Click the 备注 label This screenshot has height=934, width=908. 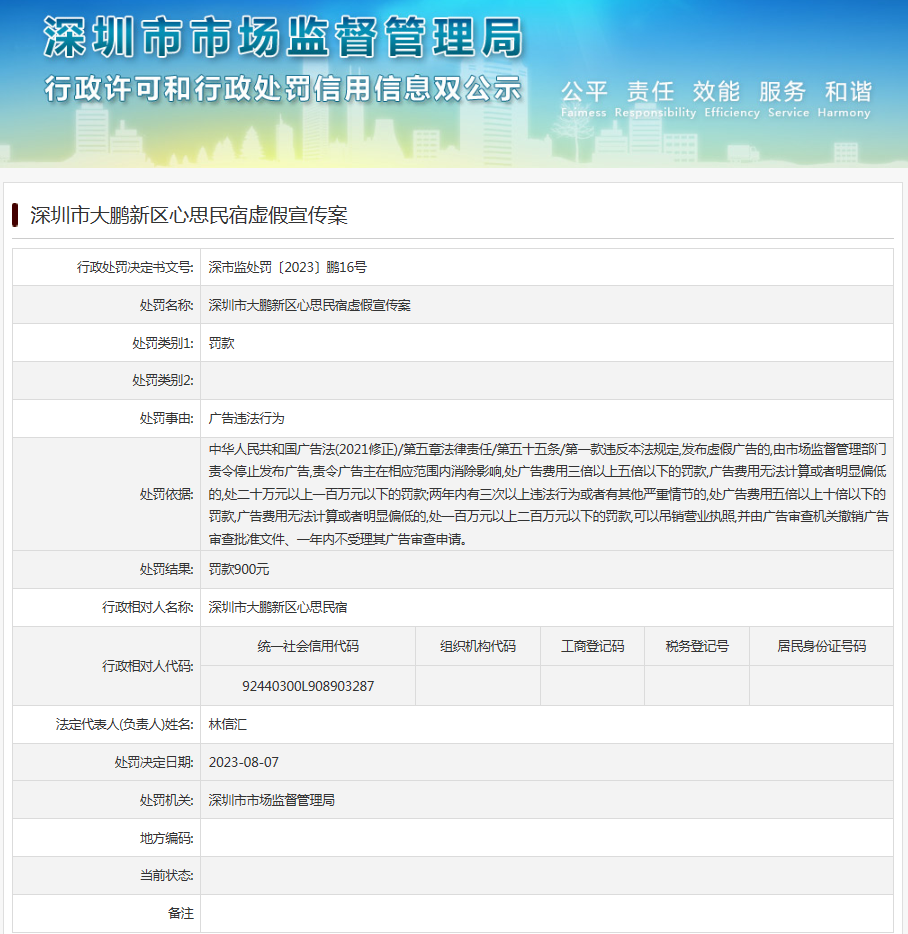click(x=181, y=913)
